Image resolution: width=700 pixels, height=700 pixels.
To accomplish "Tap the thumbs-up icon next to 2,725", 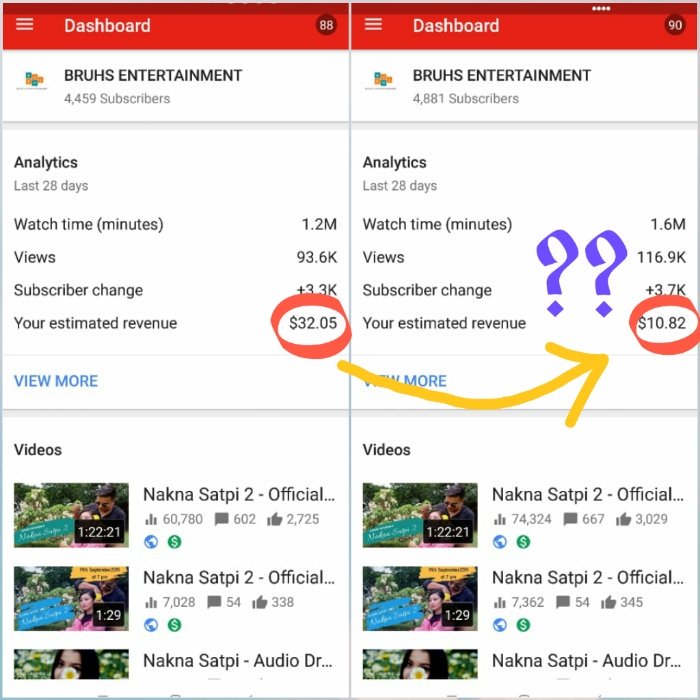I will (275, 519).
